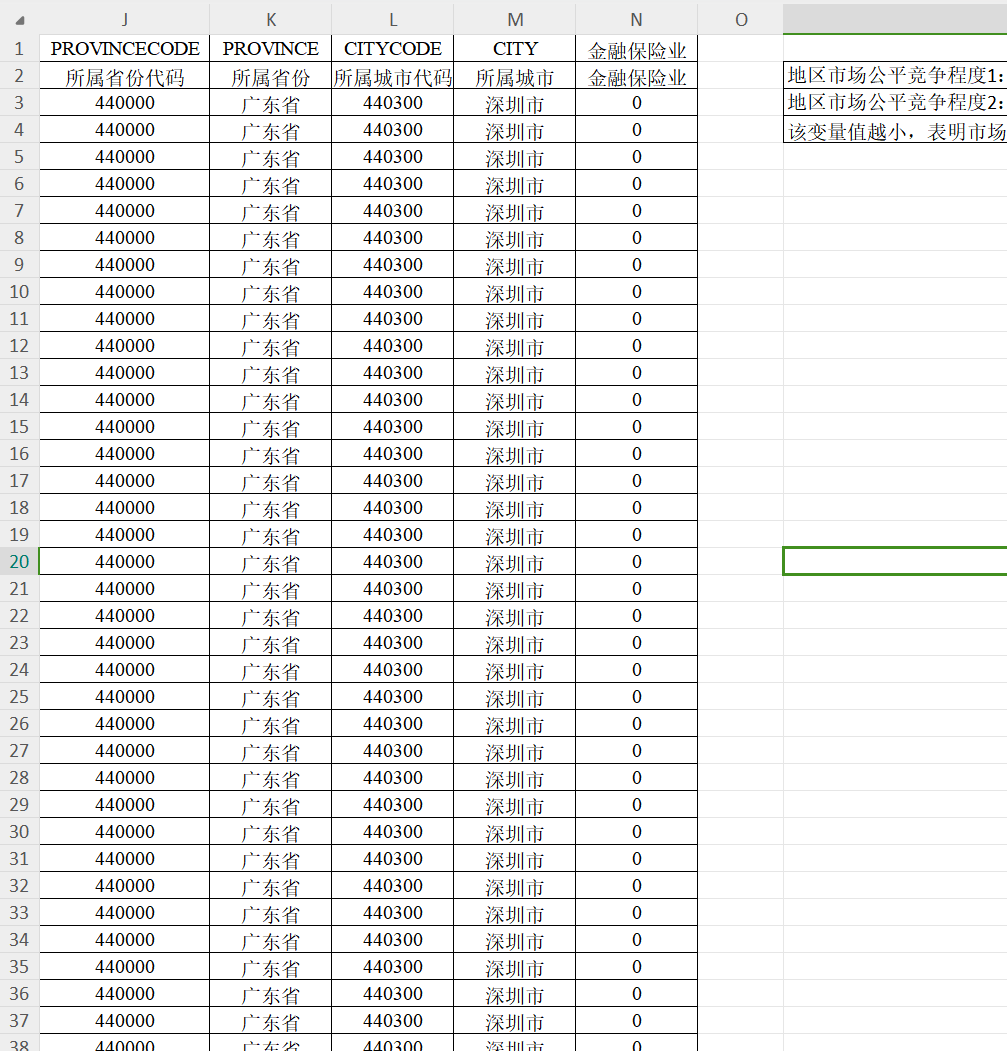Click the 地区市场公平竞争程度1 cell
Screen dimensions: 1007x1051
[x=895, y=75]
